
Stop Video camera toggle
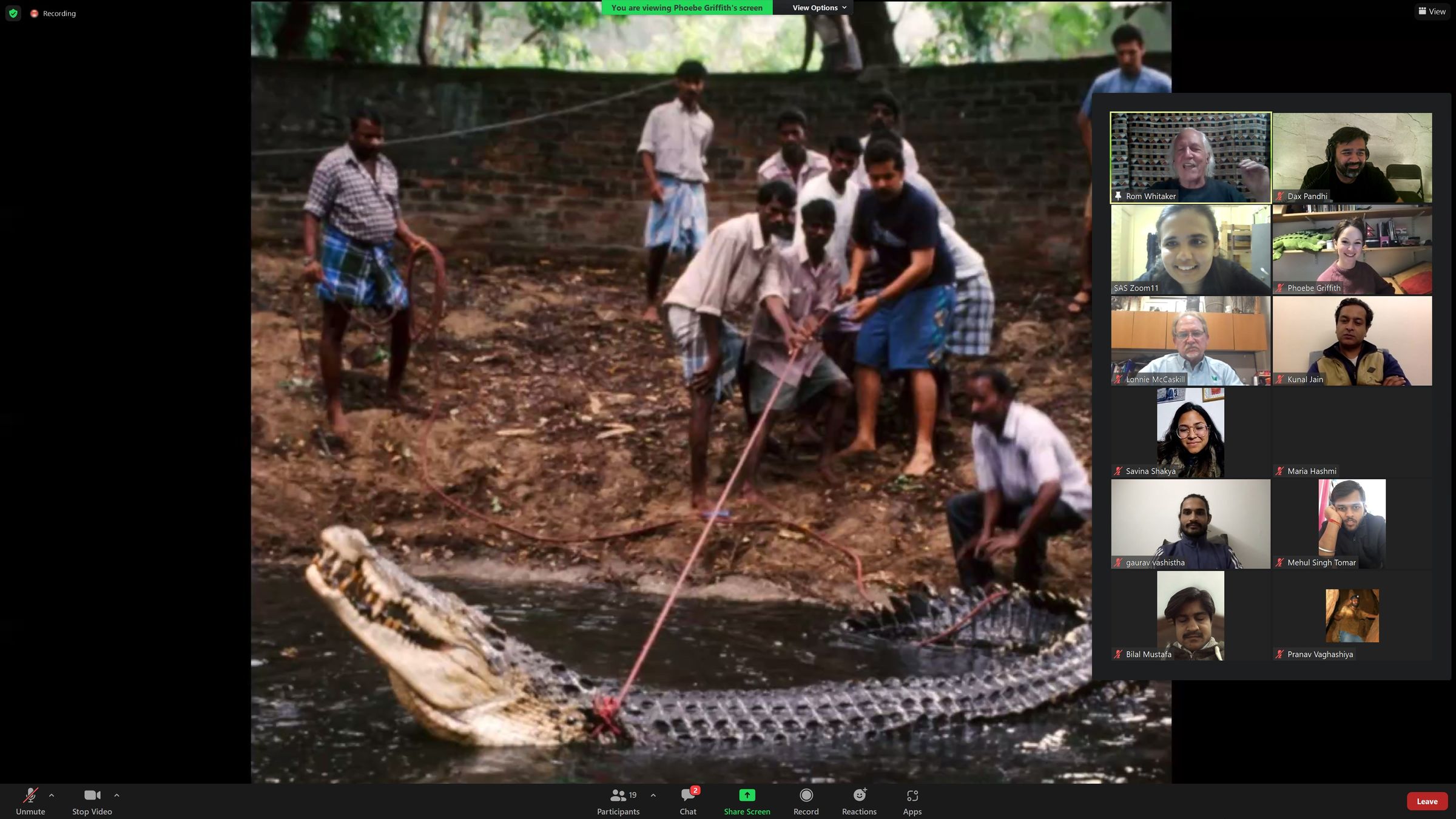pyautogui.click(x=92, y=795)
